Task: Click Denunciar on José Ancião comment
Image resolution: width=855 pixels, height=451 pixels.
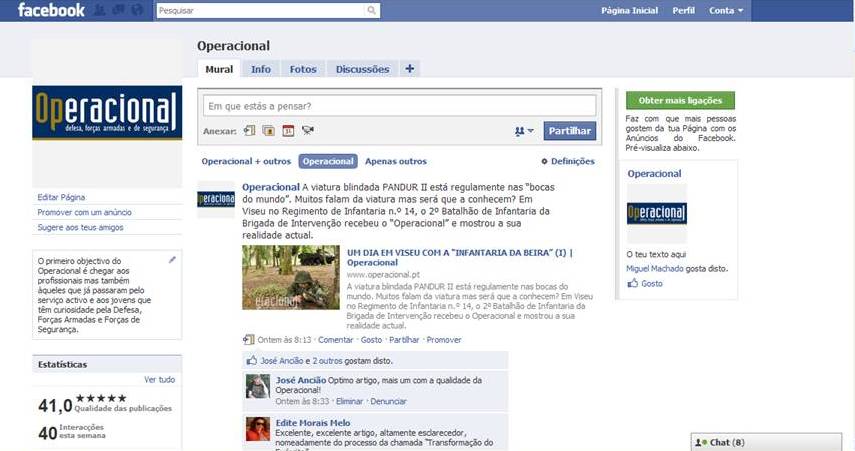Action: click(388, 401)
